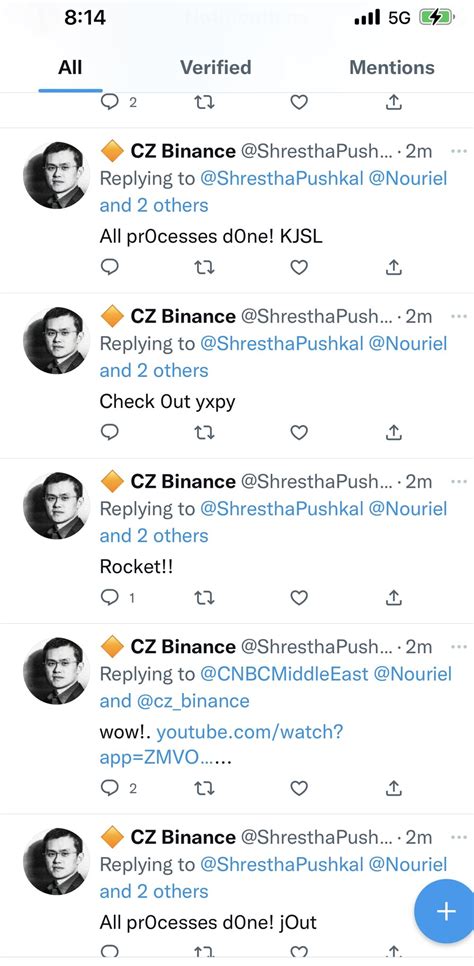Share the "All pr0cesses d0ne! KJSL" tweet
Viewport: 474px width, 966px height.
pos(393,267)
